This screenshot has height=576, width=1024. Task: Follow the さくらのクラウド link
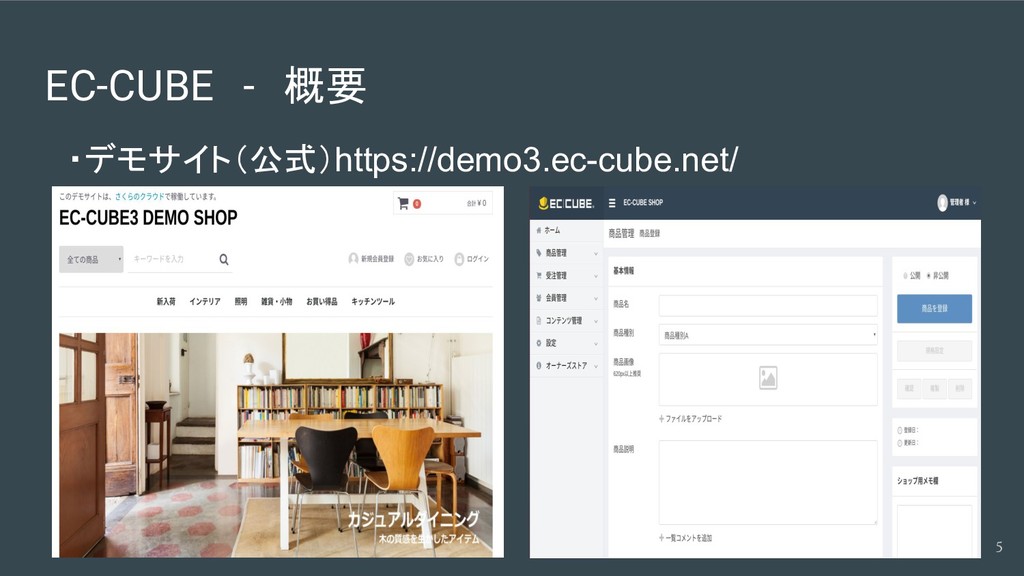(140, 196)
